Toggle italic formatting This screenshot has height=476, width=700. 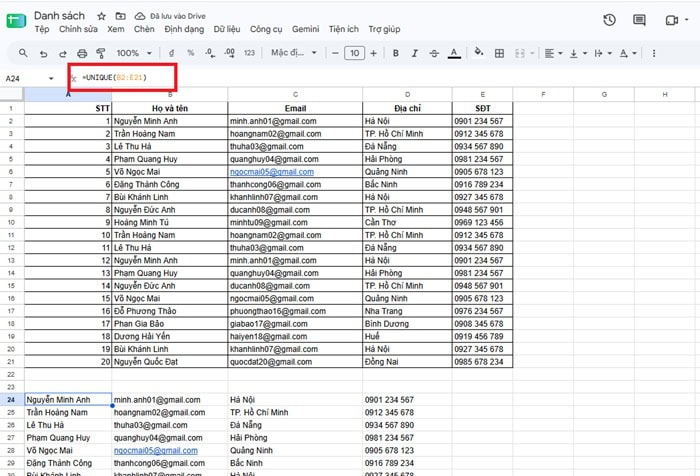(415, 53)
